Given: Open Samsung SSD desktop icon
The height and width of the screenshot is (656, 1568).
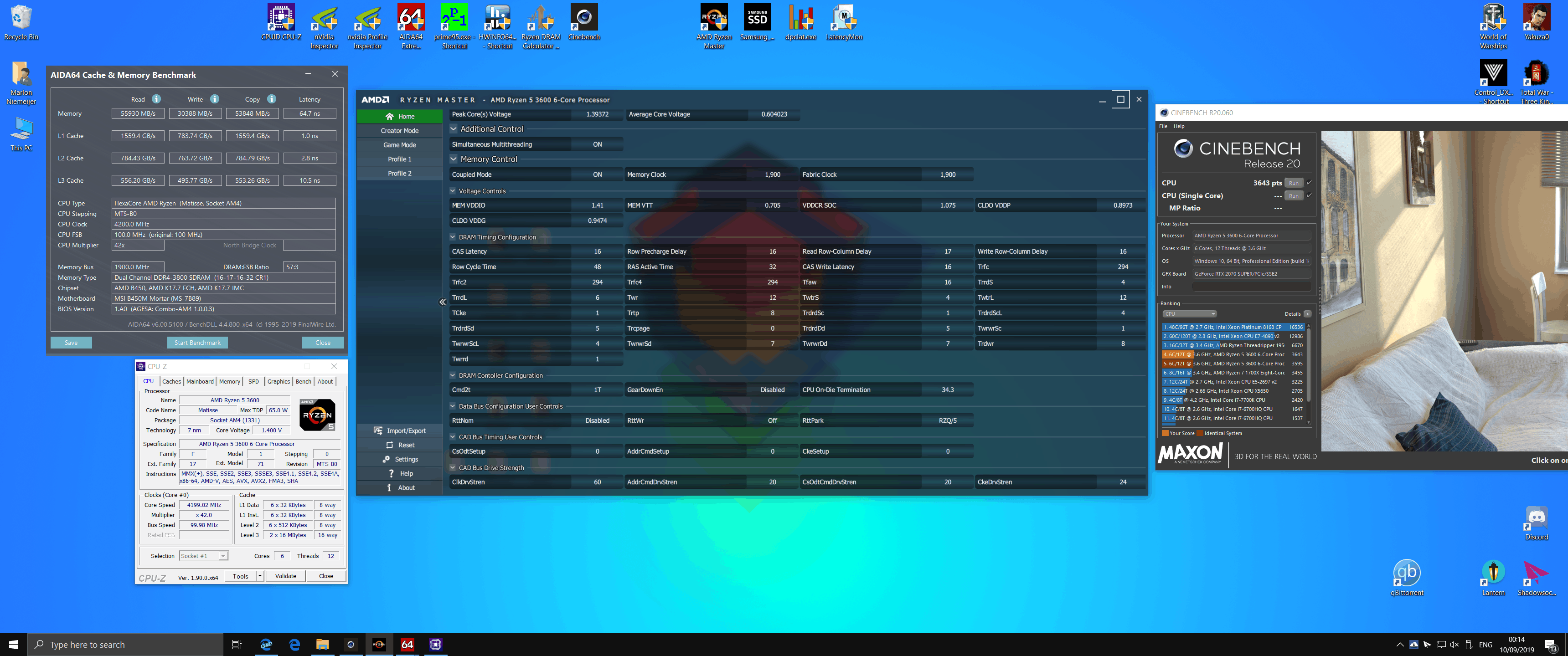Looking at the screenshot, I should (x=757, y=22).
